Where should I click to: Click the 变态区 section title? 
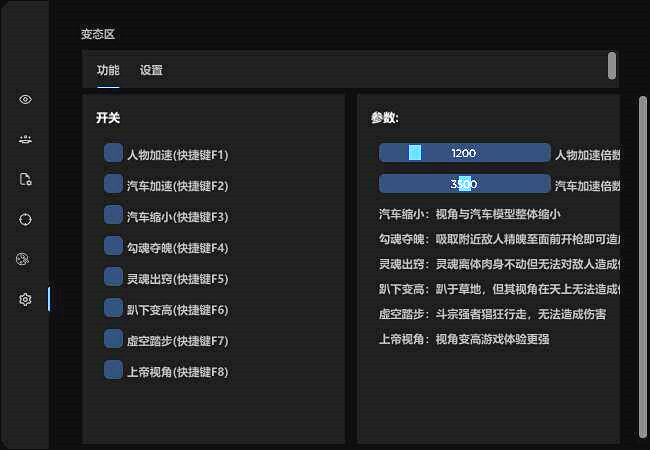pos(98,34)
